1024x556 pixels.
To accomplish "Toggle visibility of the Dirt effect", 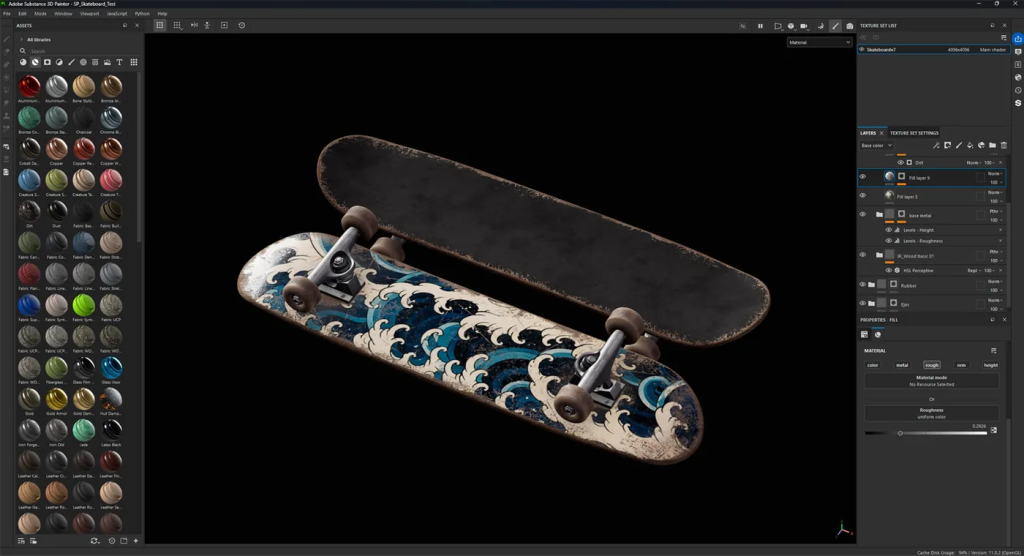I will coord(901,163).
